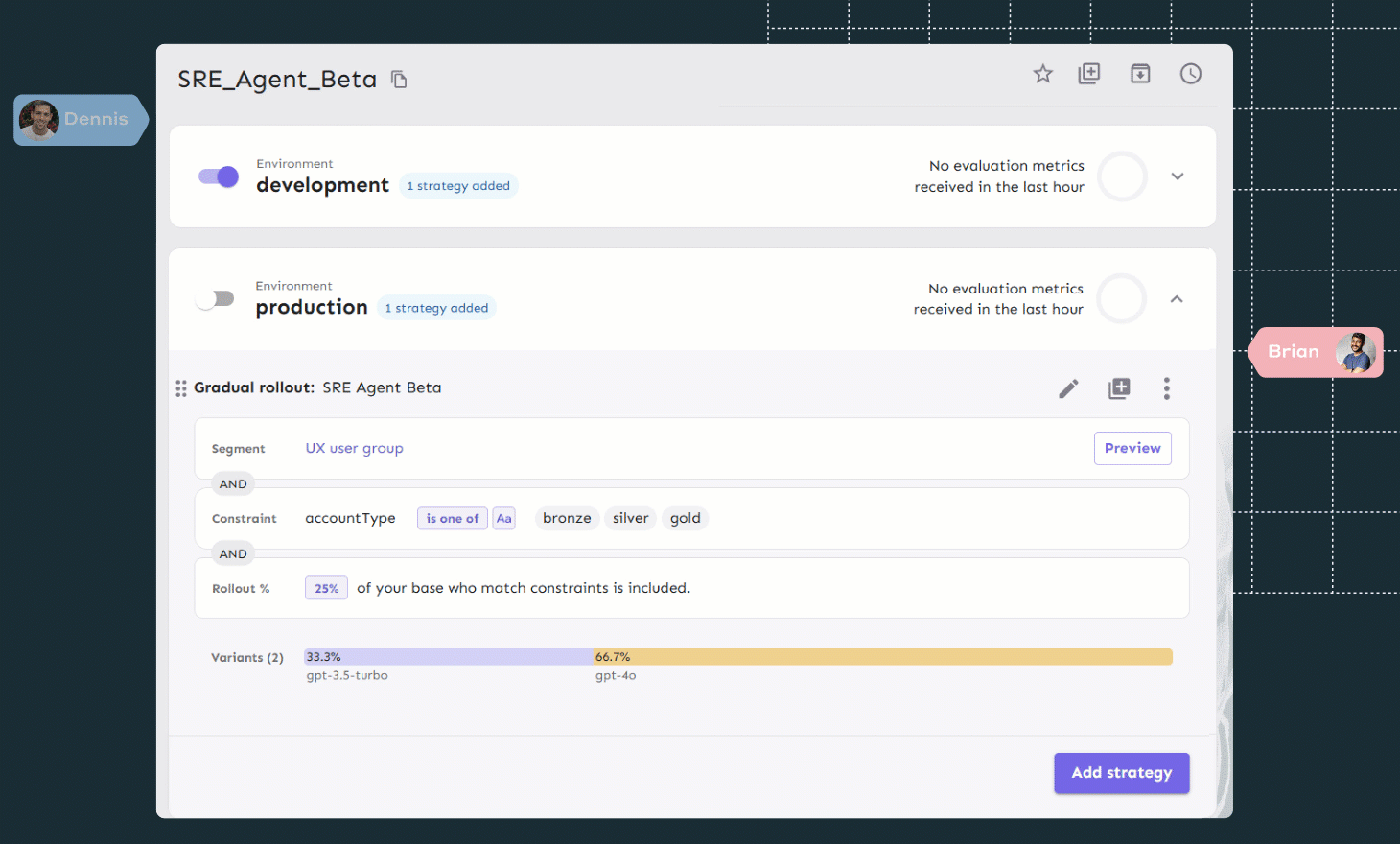This screenshot has width=1400, height=844.
Task: Open the strategy three-dot options menu
Action: (1167, 388)
